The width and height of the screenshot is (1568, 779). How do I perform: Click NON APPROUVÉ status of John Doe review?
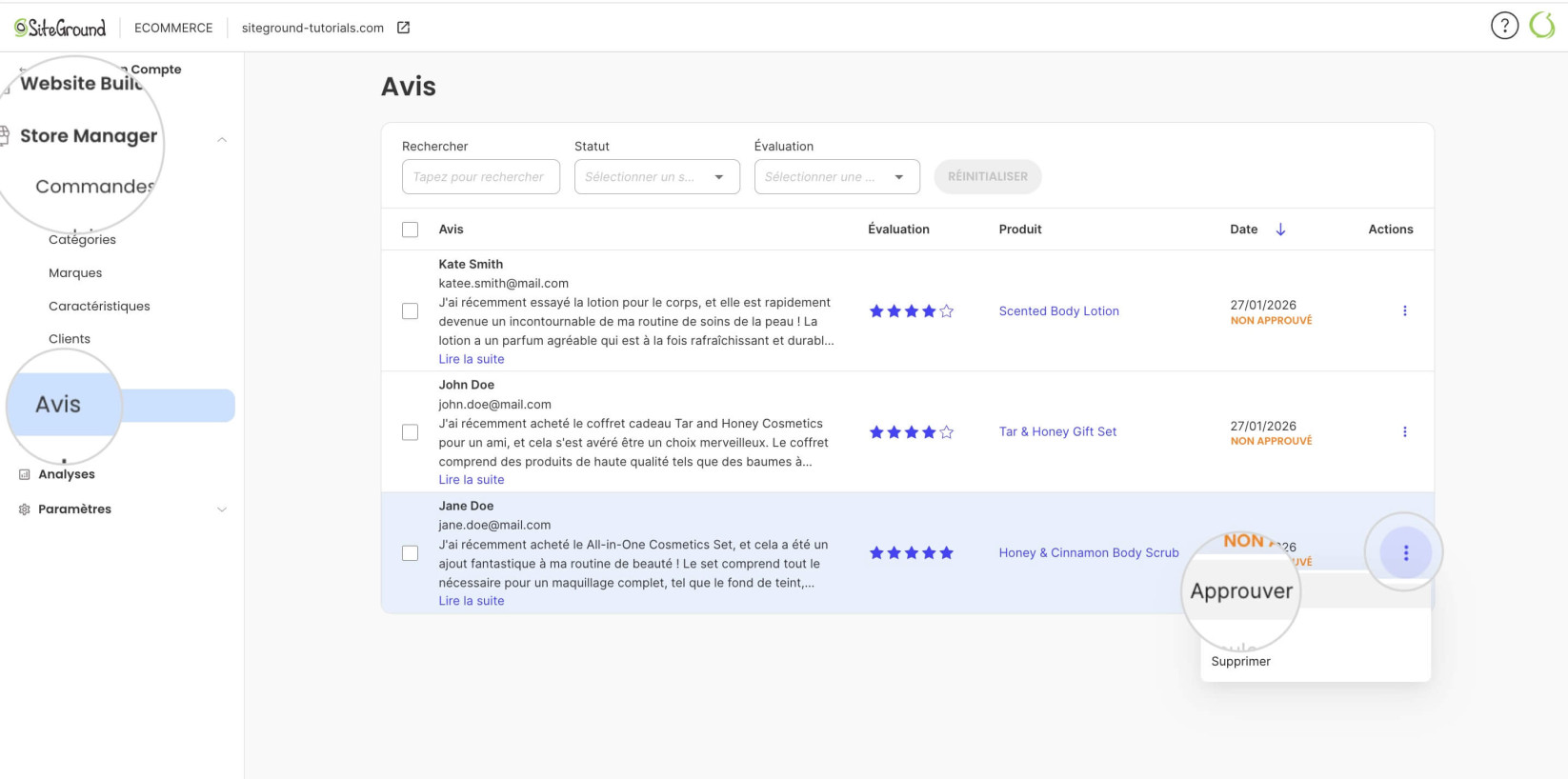tap(1271, 441)
